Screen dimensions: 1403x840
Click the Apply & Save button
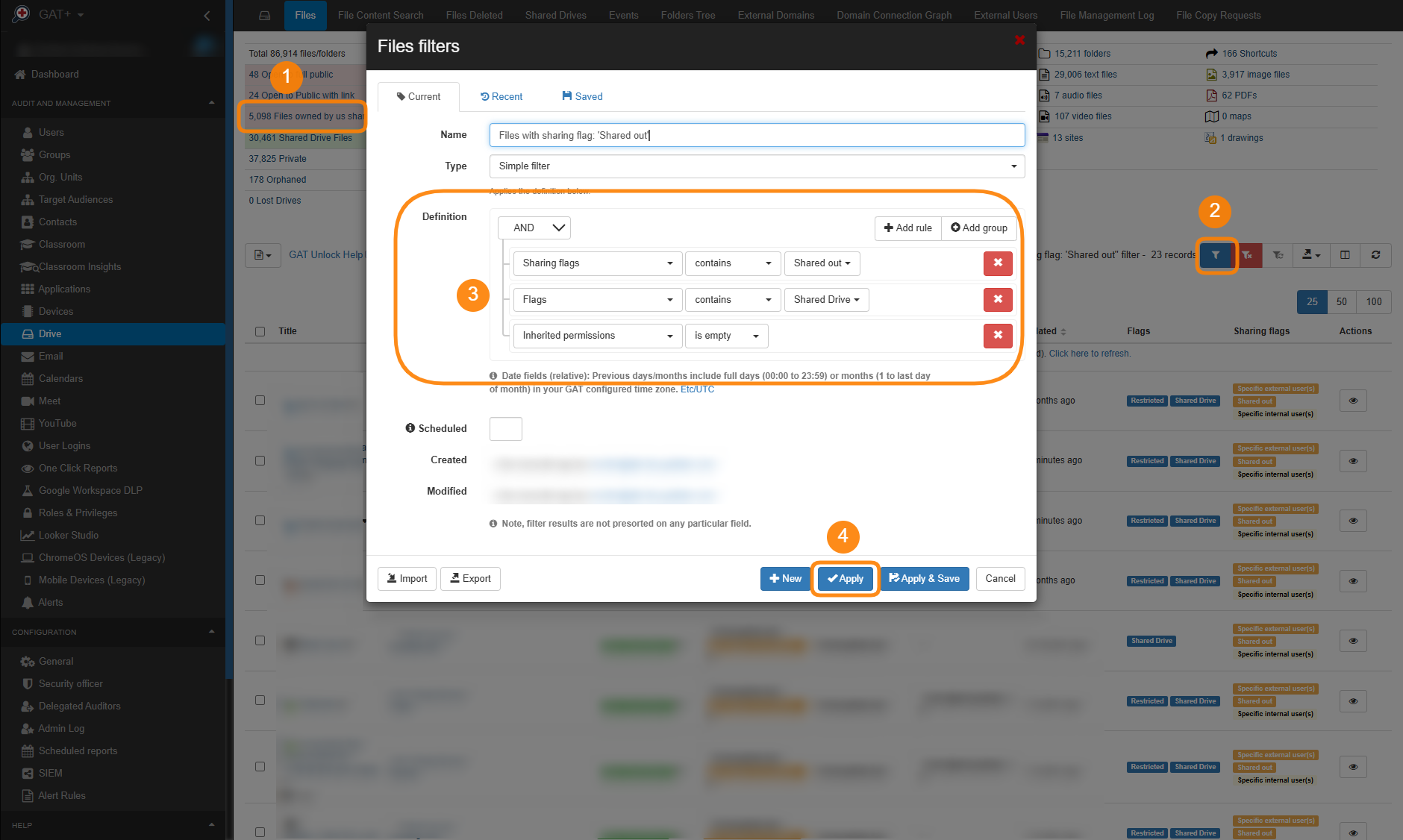pyautogui.click(x=925, y=578)
